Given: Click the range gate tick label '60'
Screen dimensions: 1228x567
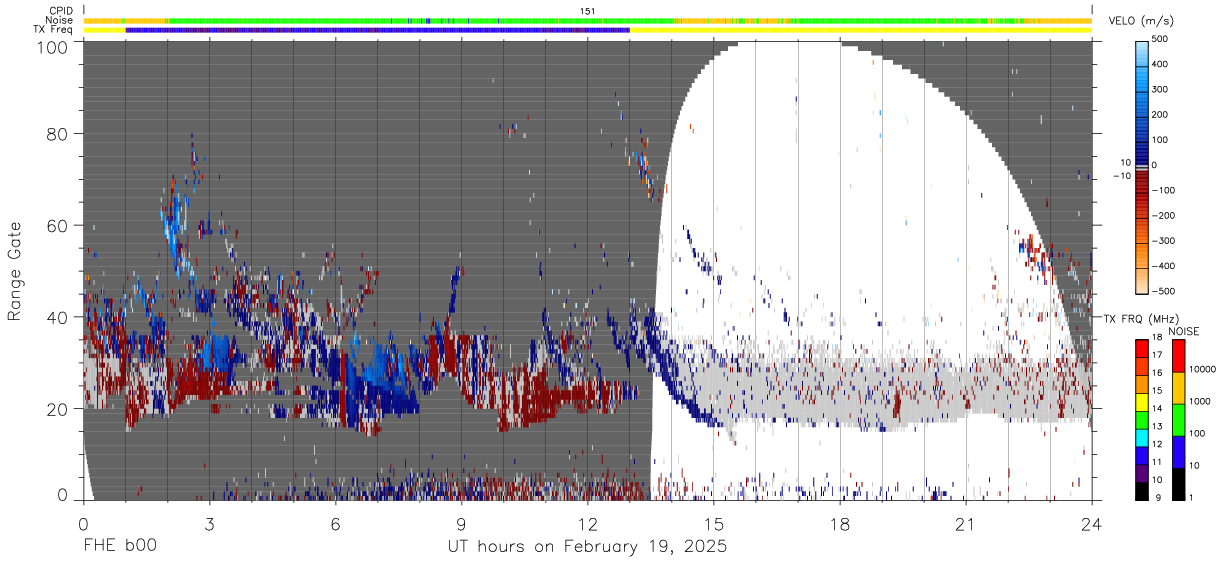Looking at the screenshot, I should [x=56, y=225].
